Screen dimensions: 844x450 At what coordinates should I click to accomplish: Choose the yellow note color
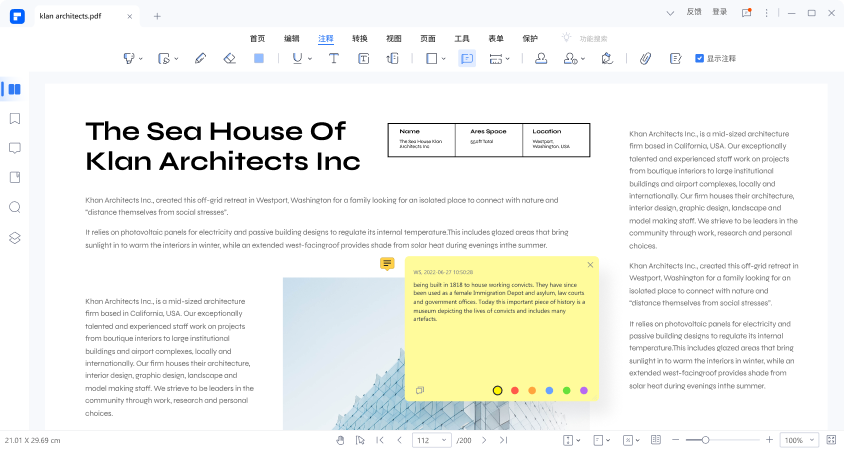pos(497,390)
